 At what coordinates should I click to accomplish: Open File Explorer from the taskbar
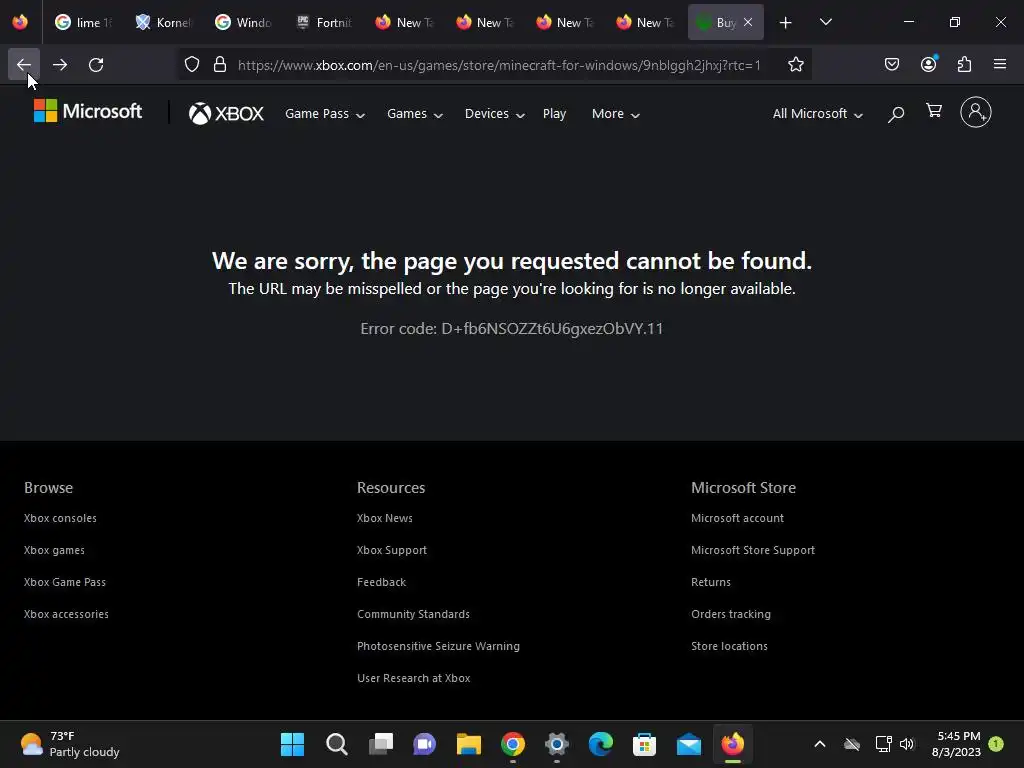(x=468, y=744)
